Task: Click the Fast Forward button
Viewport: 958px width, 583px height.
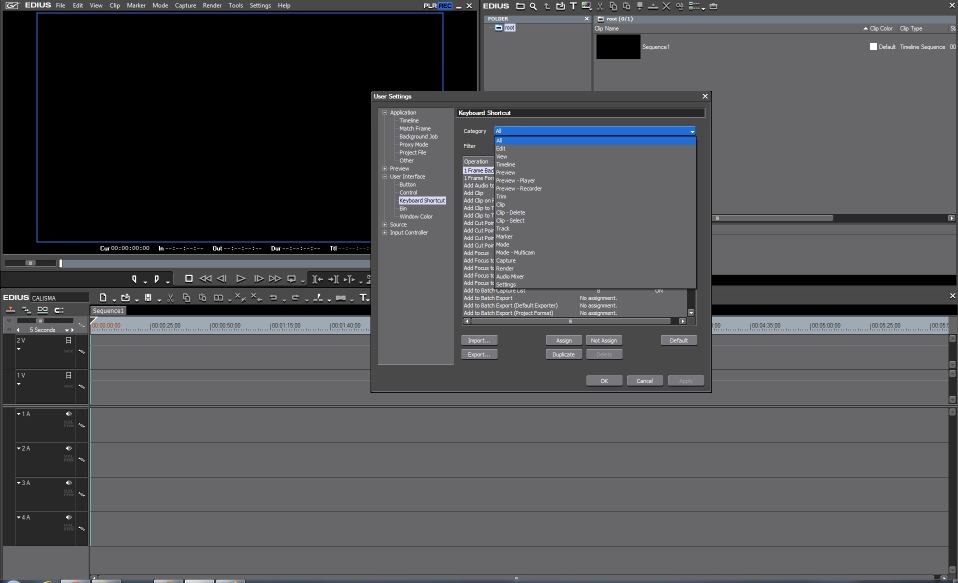Action: [275, 279]
